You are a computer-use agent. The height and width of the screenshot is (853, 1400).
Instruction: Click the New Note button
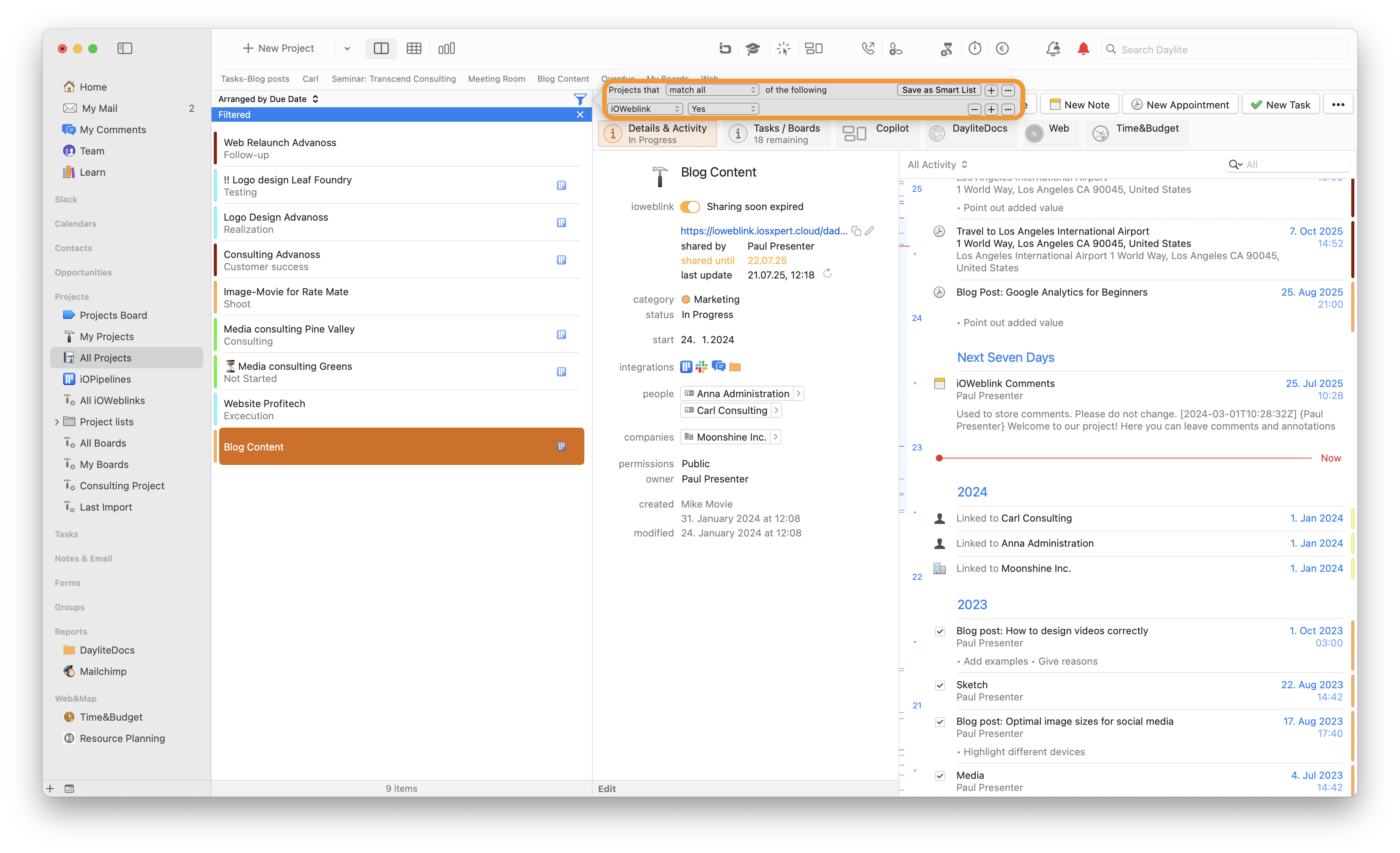[1080, 105]
